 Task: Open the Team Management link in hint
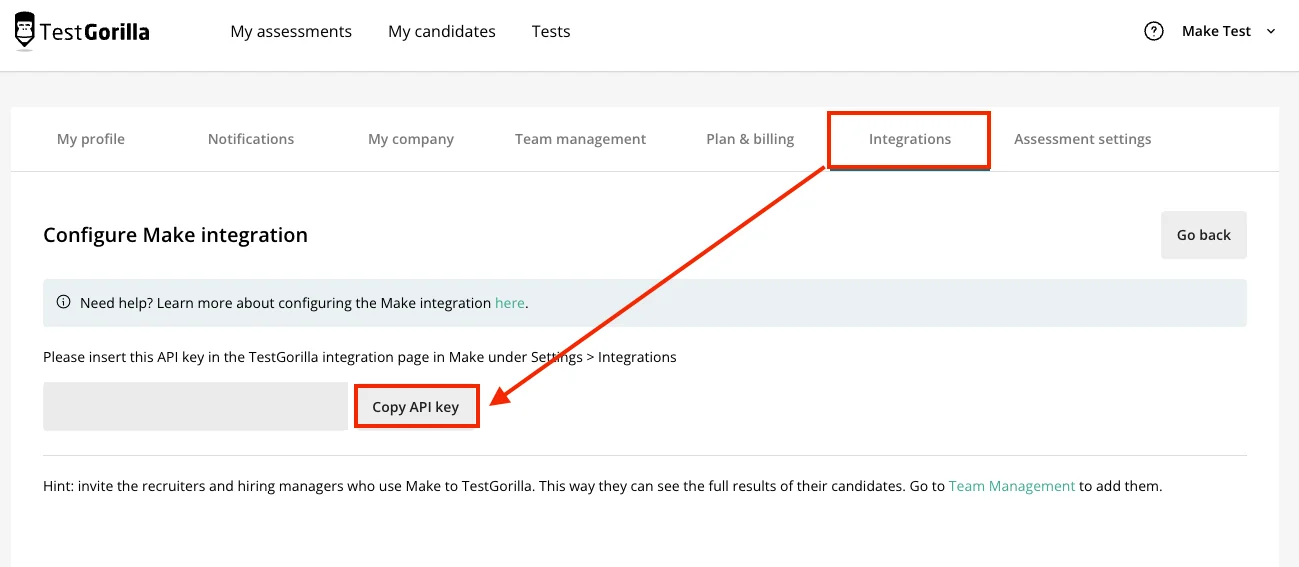[x=1012, y=486]
